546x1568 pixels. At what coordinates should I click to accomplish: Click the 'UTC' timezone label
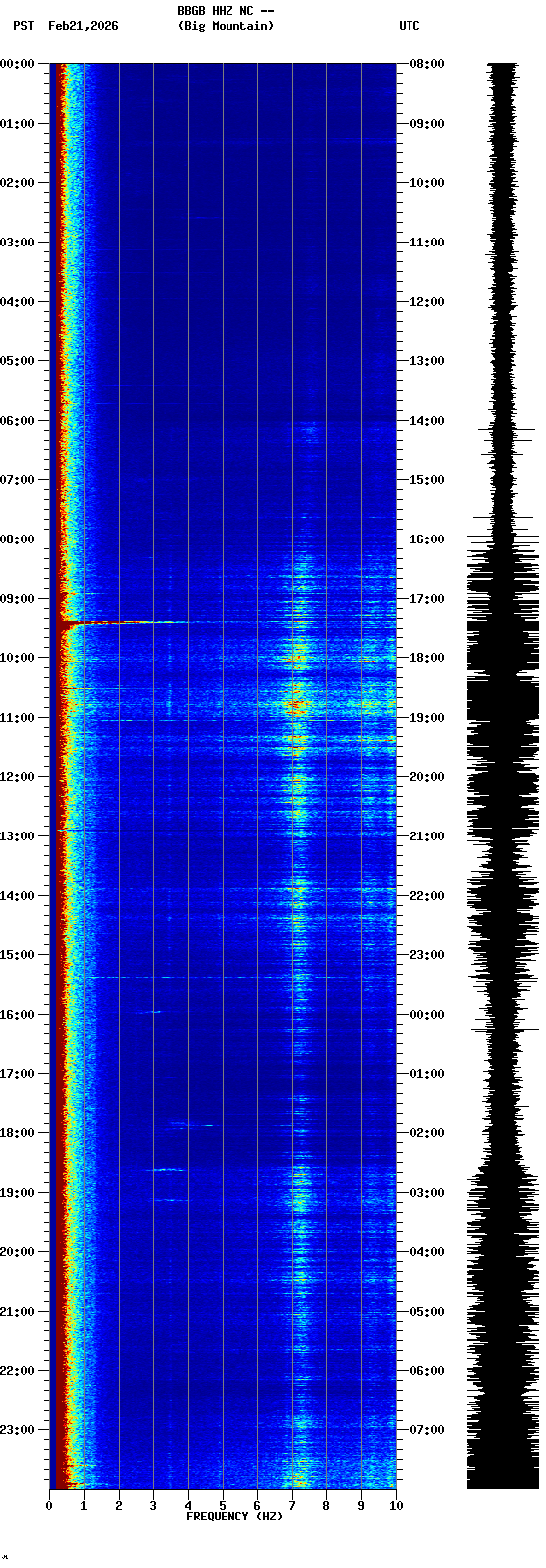pos(409,26)
